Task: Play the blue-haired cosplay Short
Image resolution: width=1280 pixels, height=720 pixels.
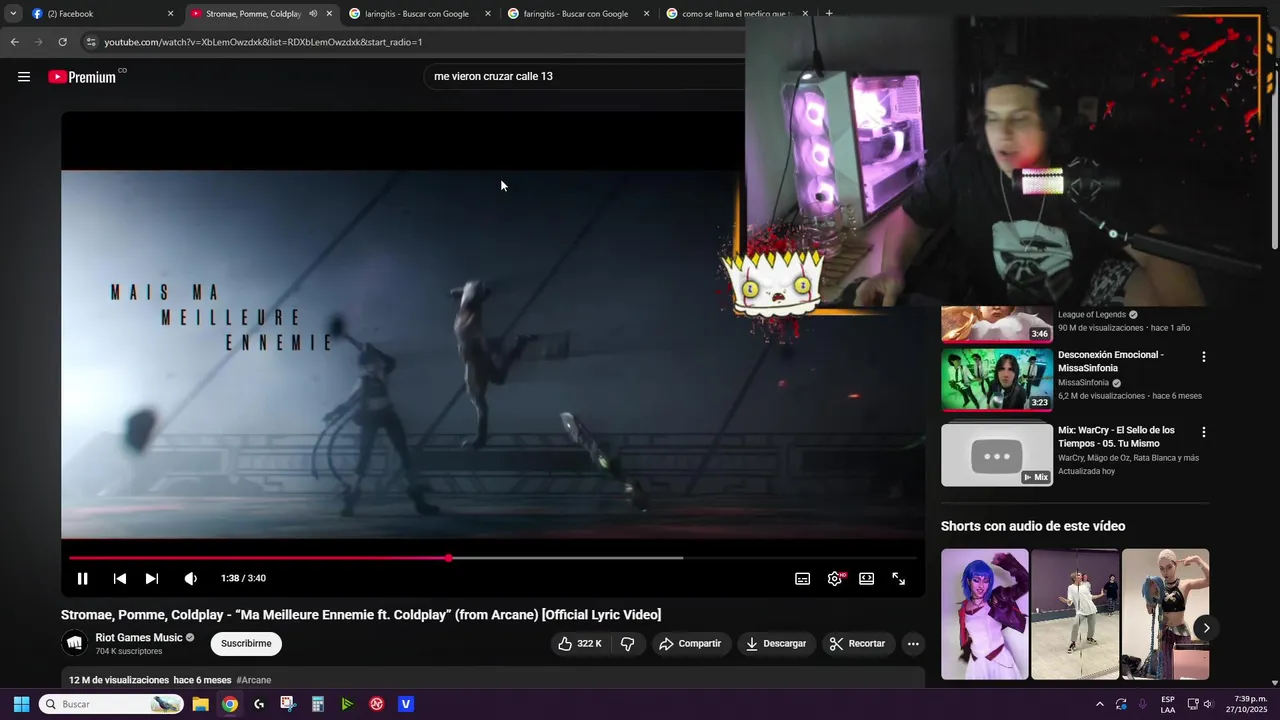Action: coord(984,614)
